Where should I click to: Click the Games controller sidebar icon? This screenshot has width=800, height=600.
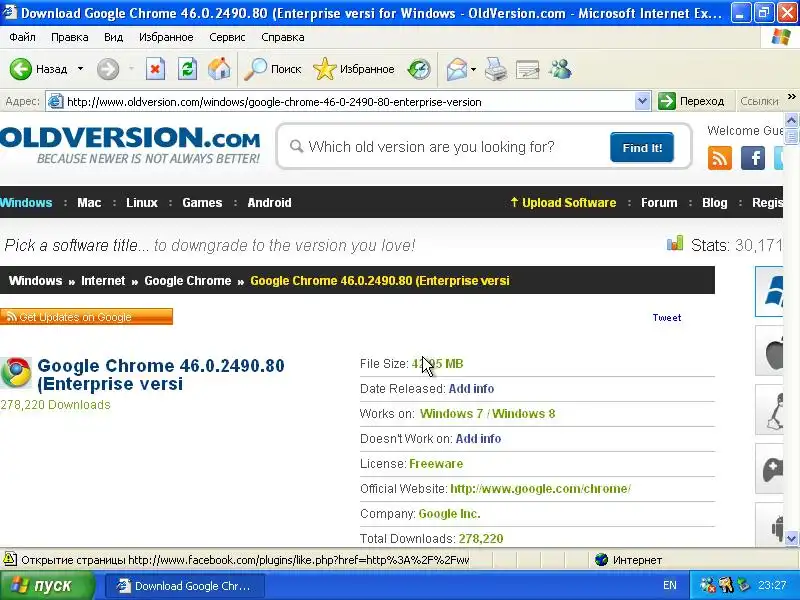coord(769,469)
